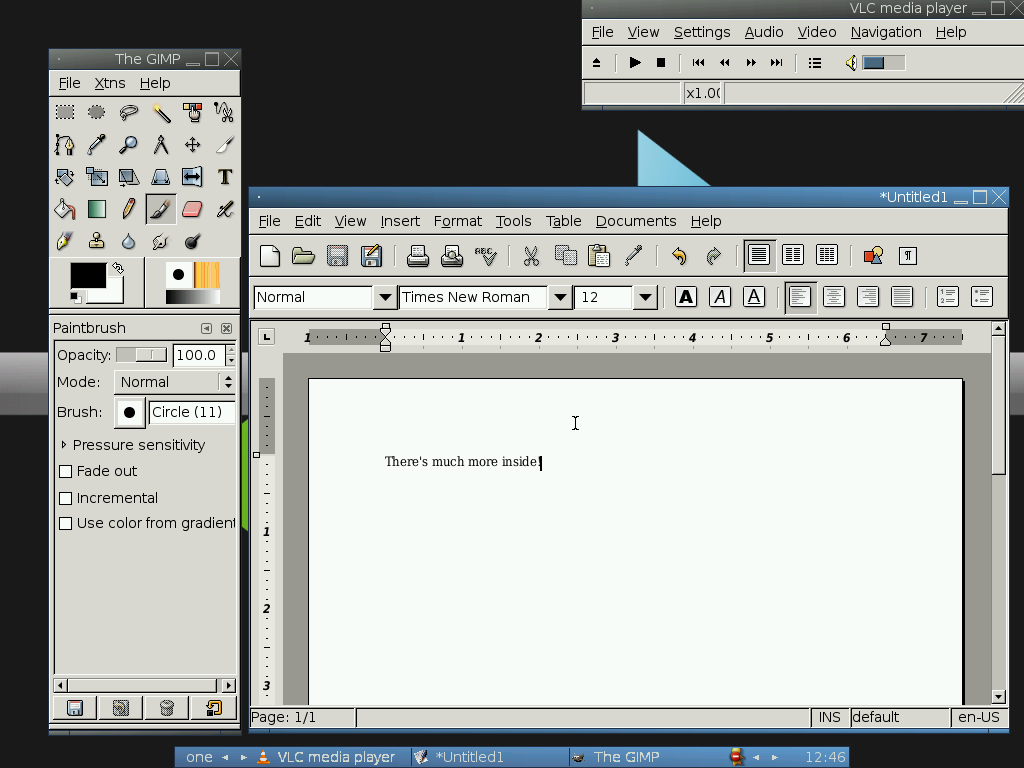Open active gradient selector in GIMP
This screenshot has height=768, width=1024.
[193, 297]
